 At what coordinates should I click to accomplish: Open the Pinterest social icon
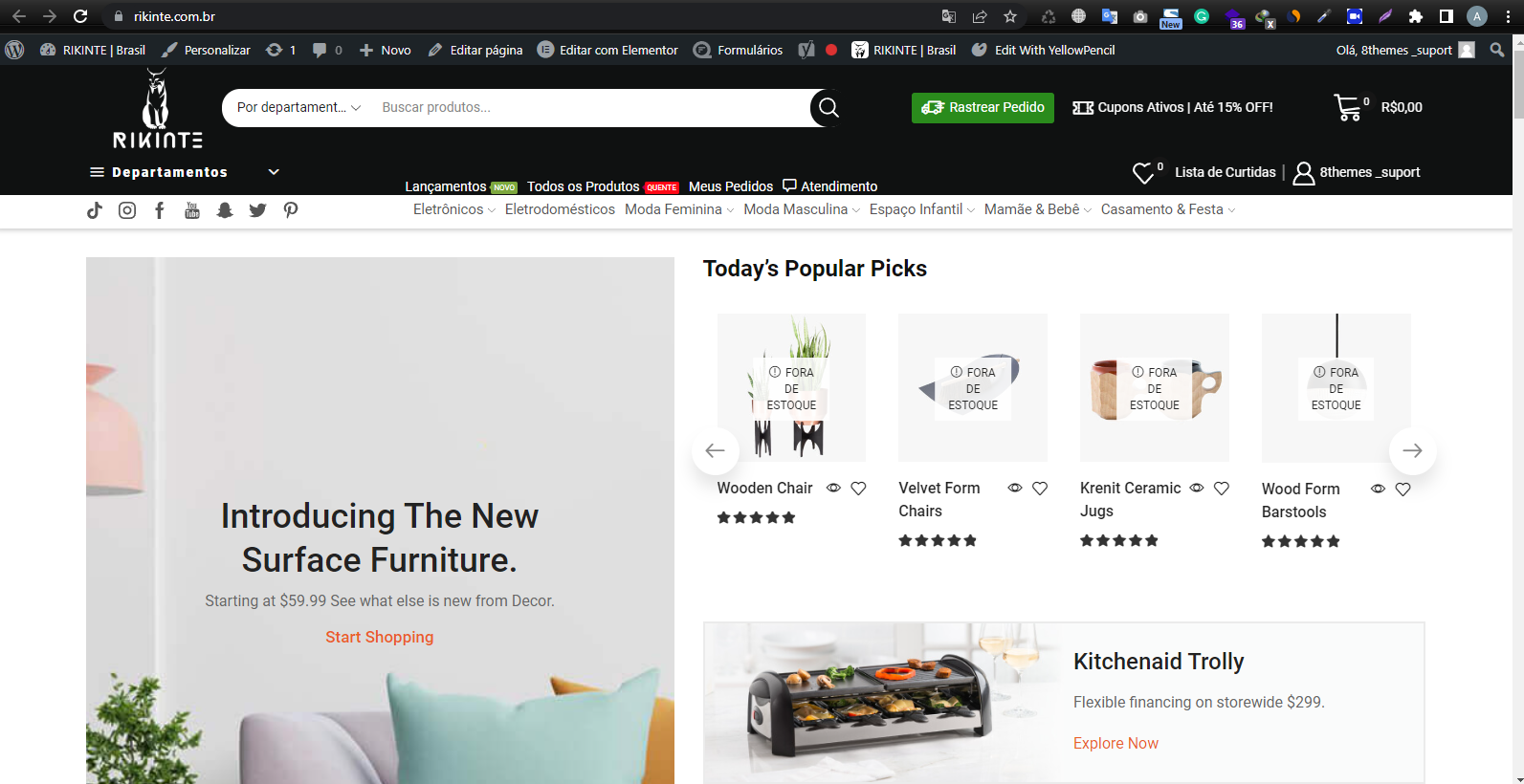click(x=291, y=210)
